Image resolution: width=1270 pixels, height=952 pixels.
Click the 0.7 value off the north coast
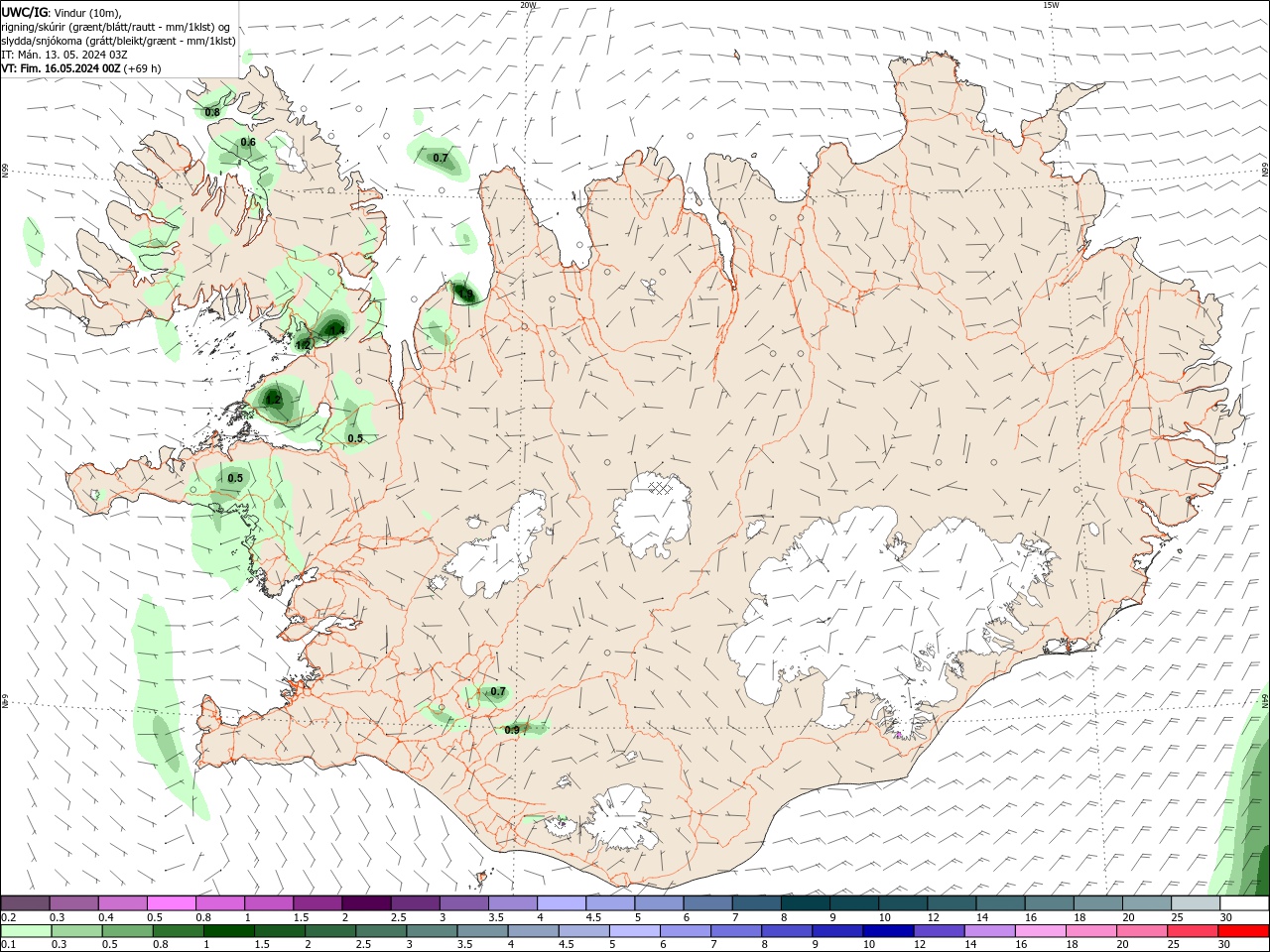coord(441,158)
